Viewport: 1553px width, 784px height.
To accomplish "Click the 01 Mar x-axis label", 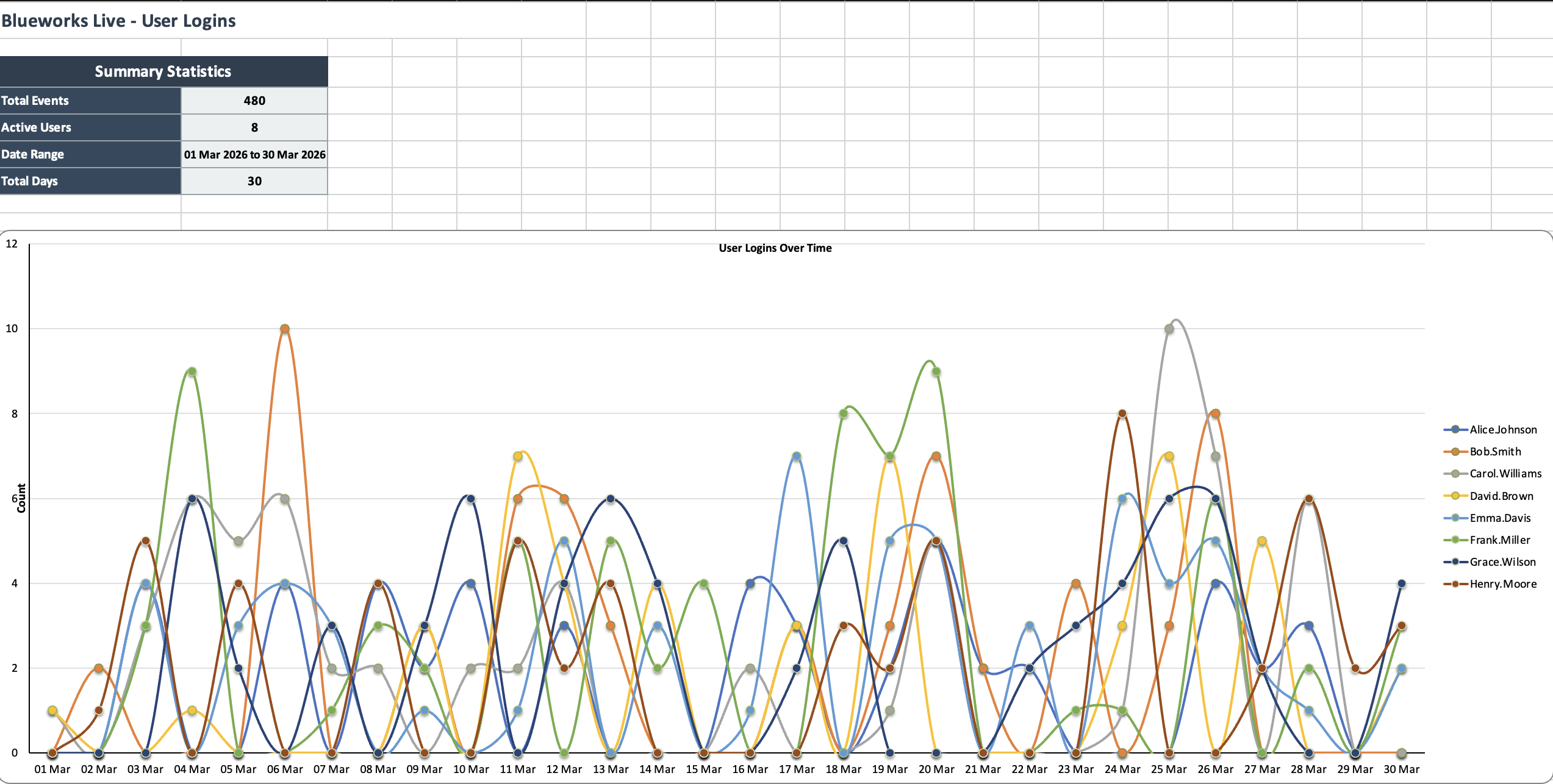I will coord(52,769).
